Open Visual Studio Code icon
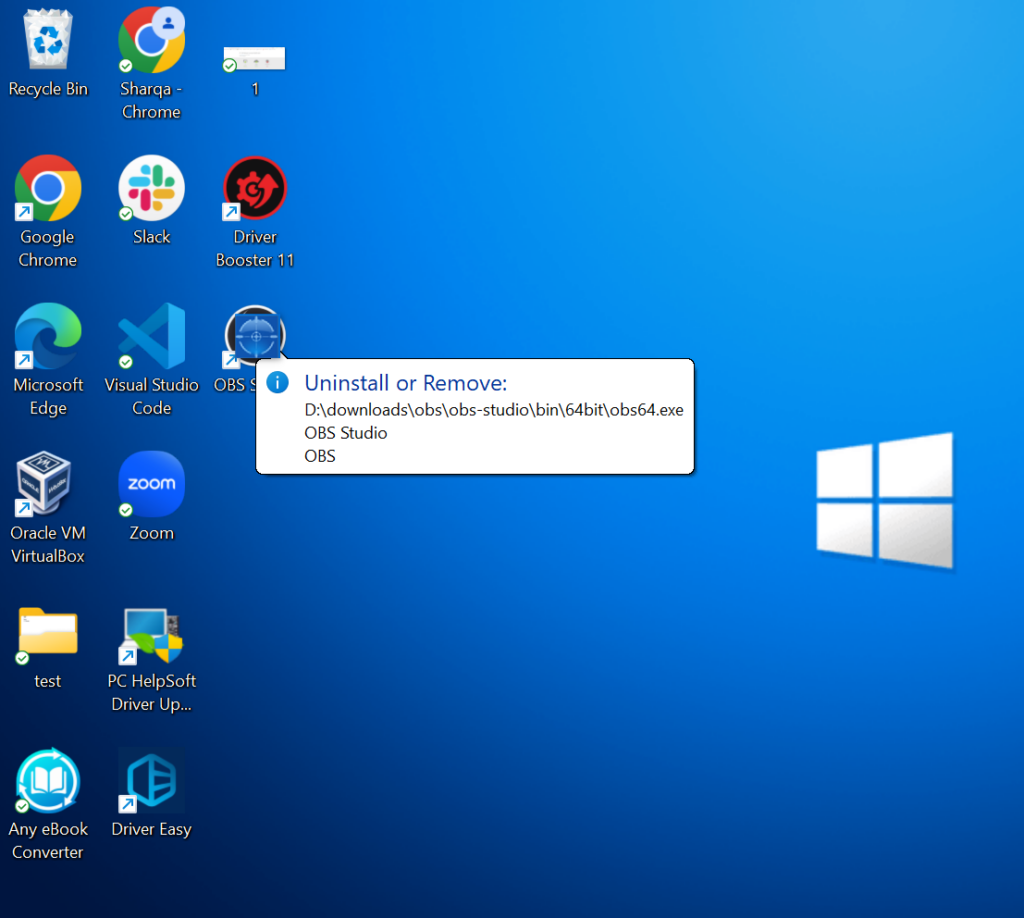Screen dimensions: 1024x918 point(152,336)
